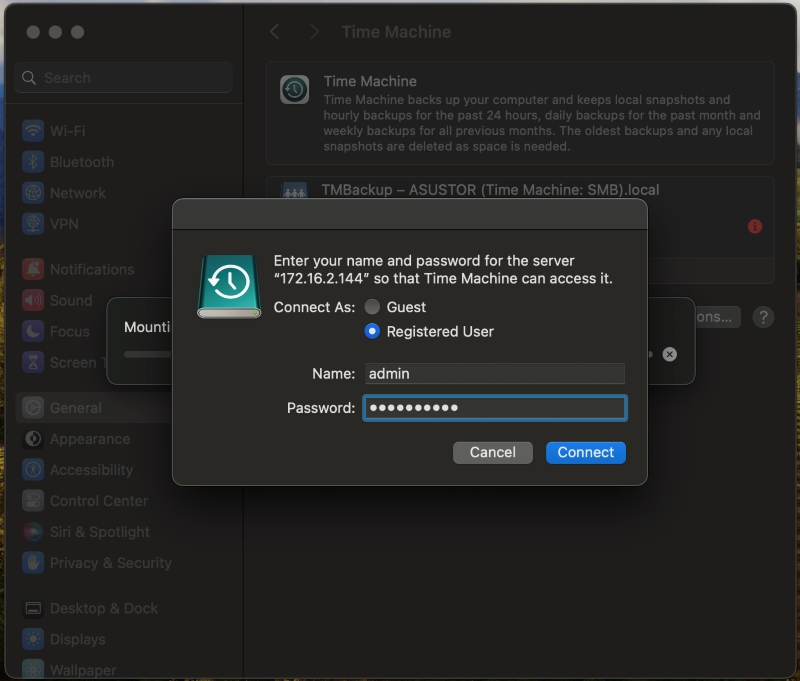800x681 pixels.
Task: Click the Name text field
Action: pos(494,373)
